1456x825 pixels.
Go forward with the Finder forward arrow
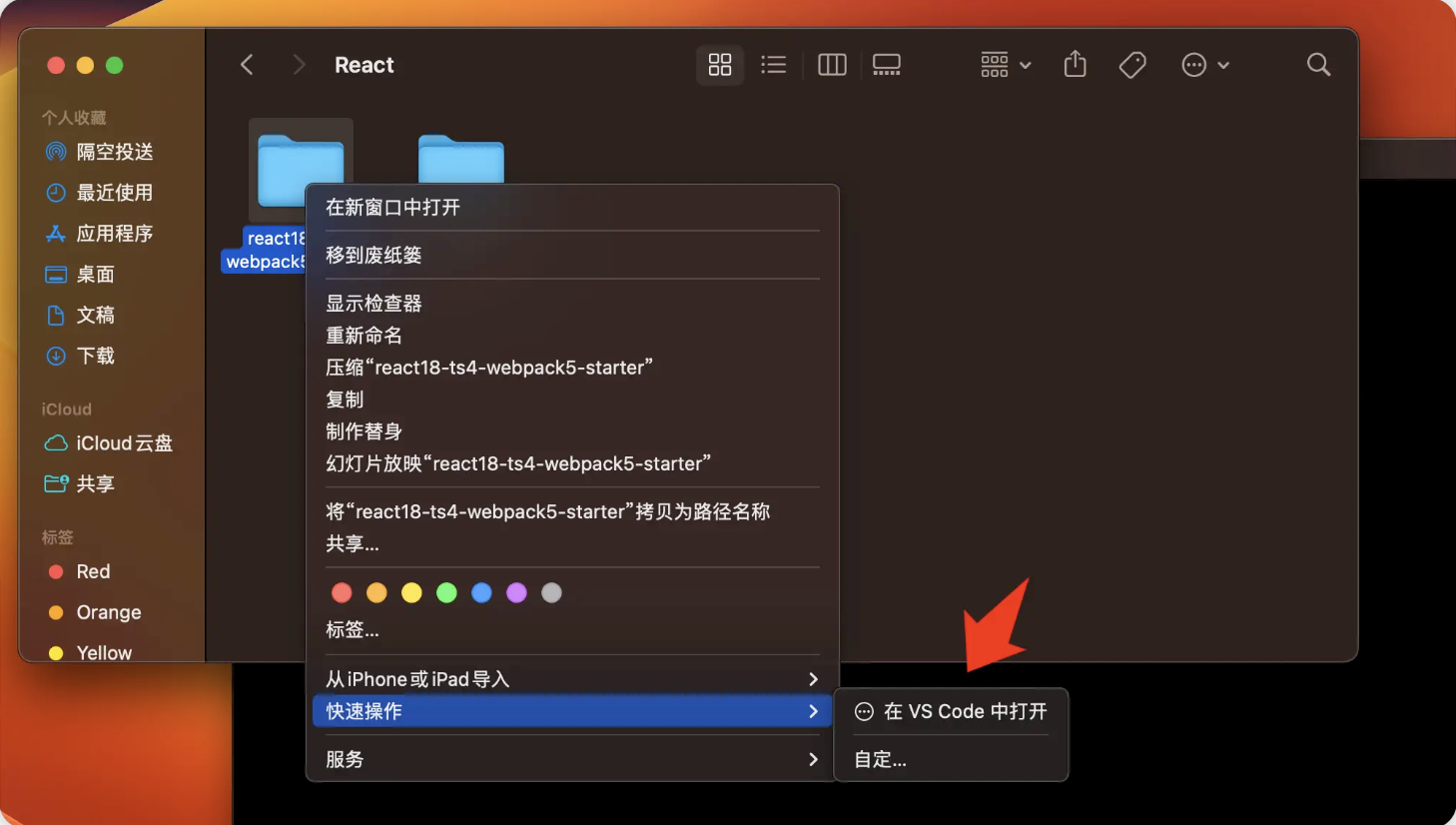299,65
